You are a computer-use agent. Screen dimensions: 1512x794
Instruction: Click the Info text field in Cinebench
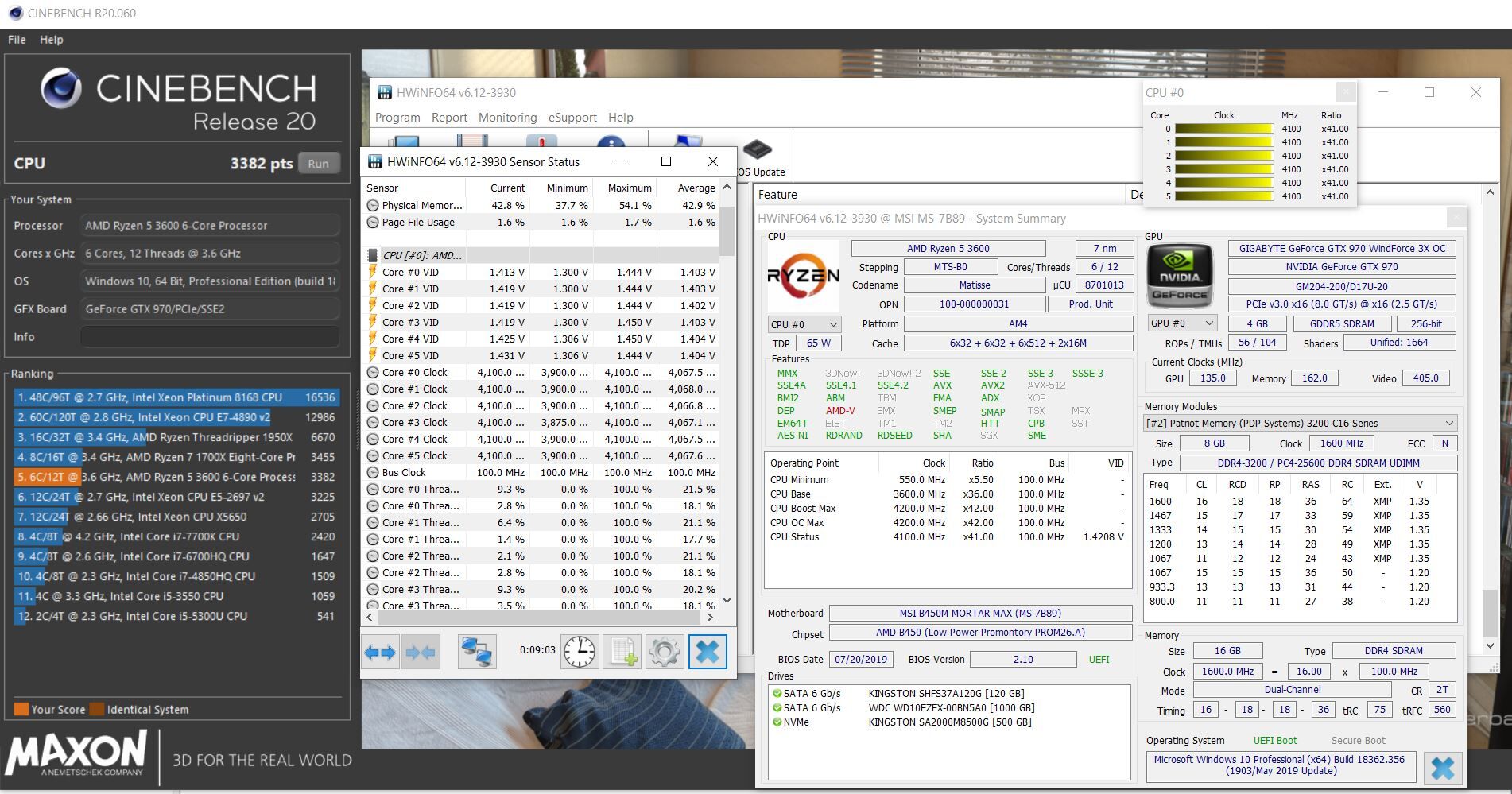(210, 337)
